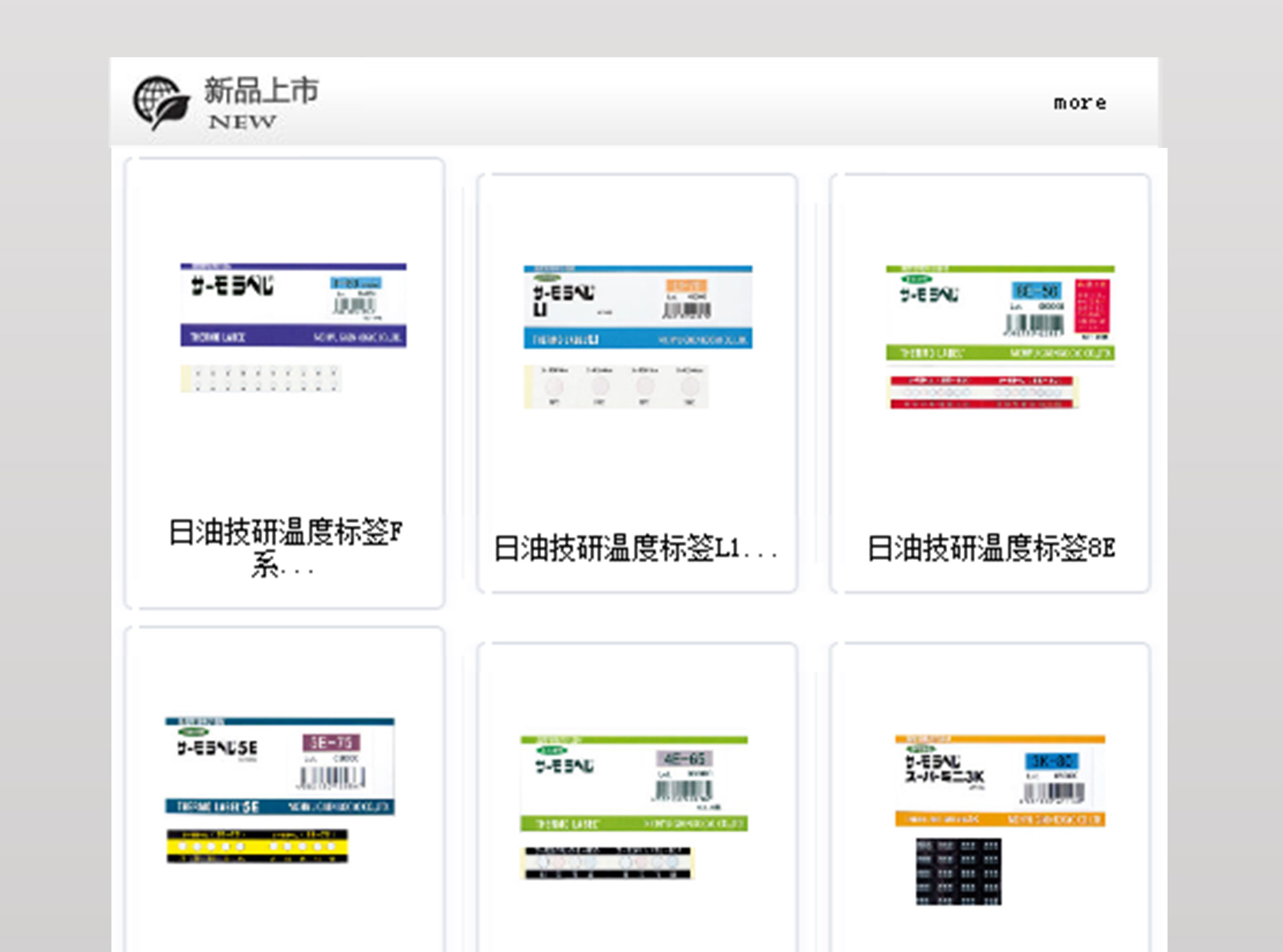Screen dimensions: 1283x952
Task: Click the yellow and black 5E label strip
Action: pyautogui.click(x=258, y=846)
